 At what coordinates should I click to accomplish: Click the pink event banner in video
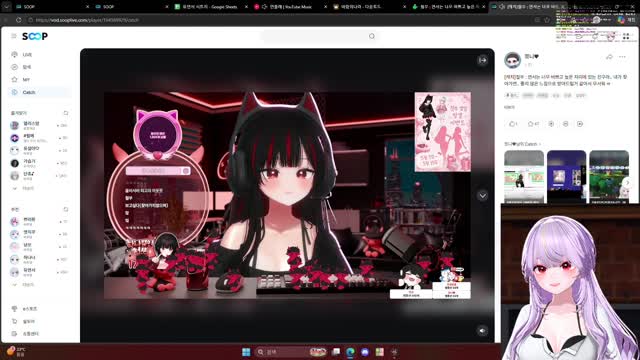click(x=442, y=132)
